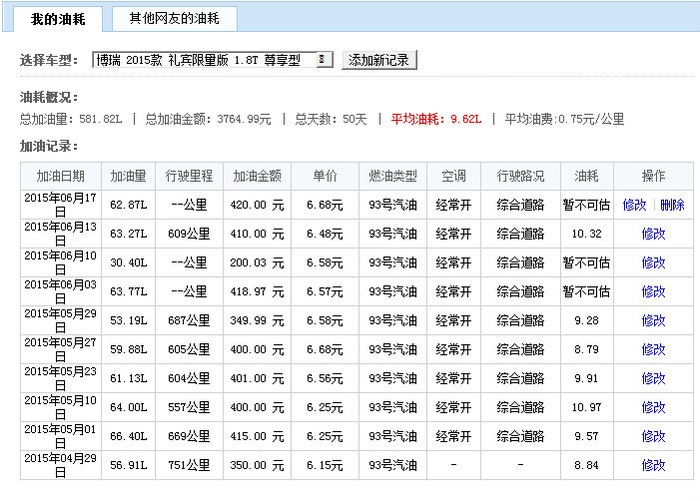Screen dimensions: 700x501
Task: Click 修改 for the 2015年06月17日 record
Action: (635, 205)
